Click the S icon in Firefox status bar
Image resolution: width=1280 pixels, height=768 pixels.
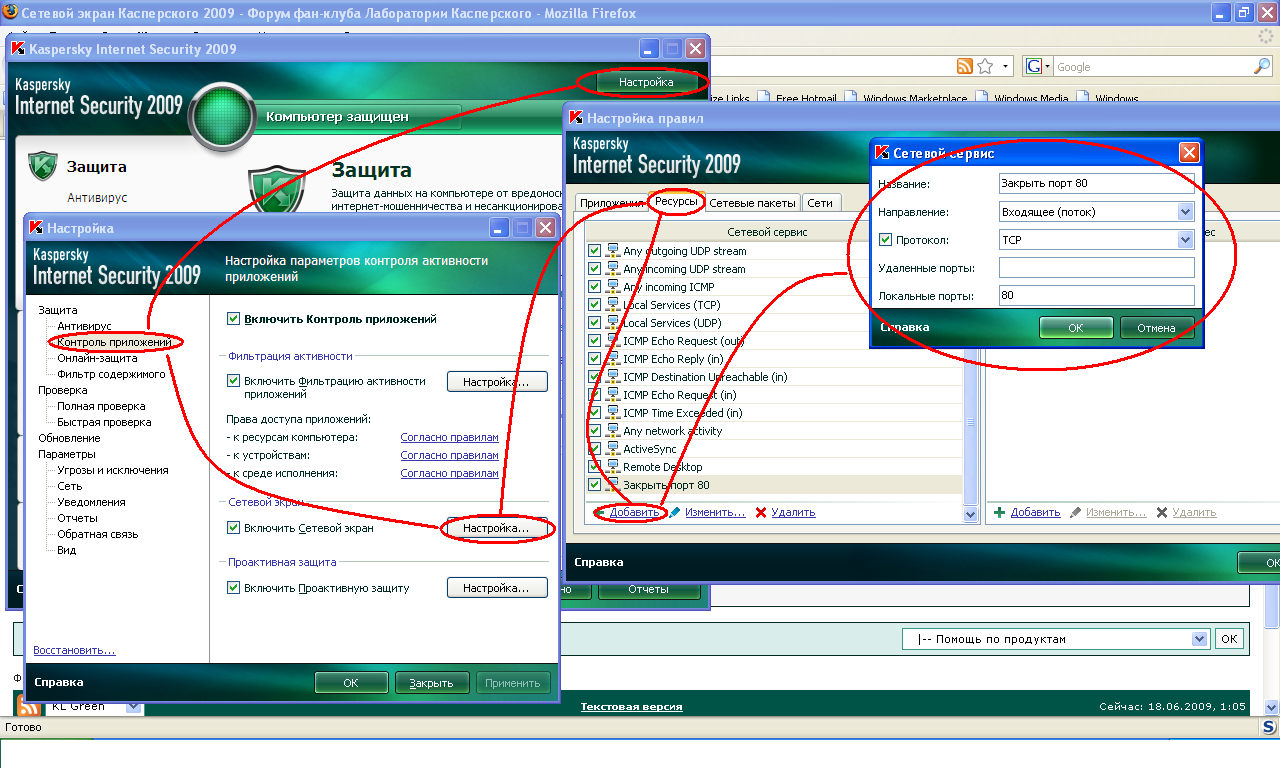tap(1268, 727)
